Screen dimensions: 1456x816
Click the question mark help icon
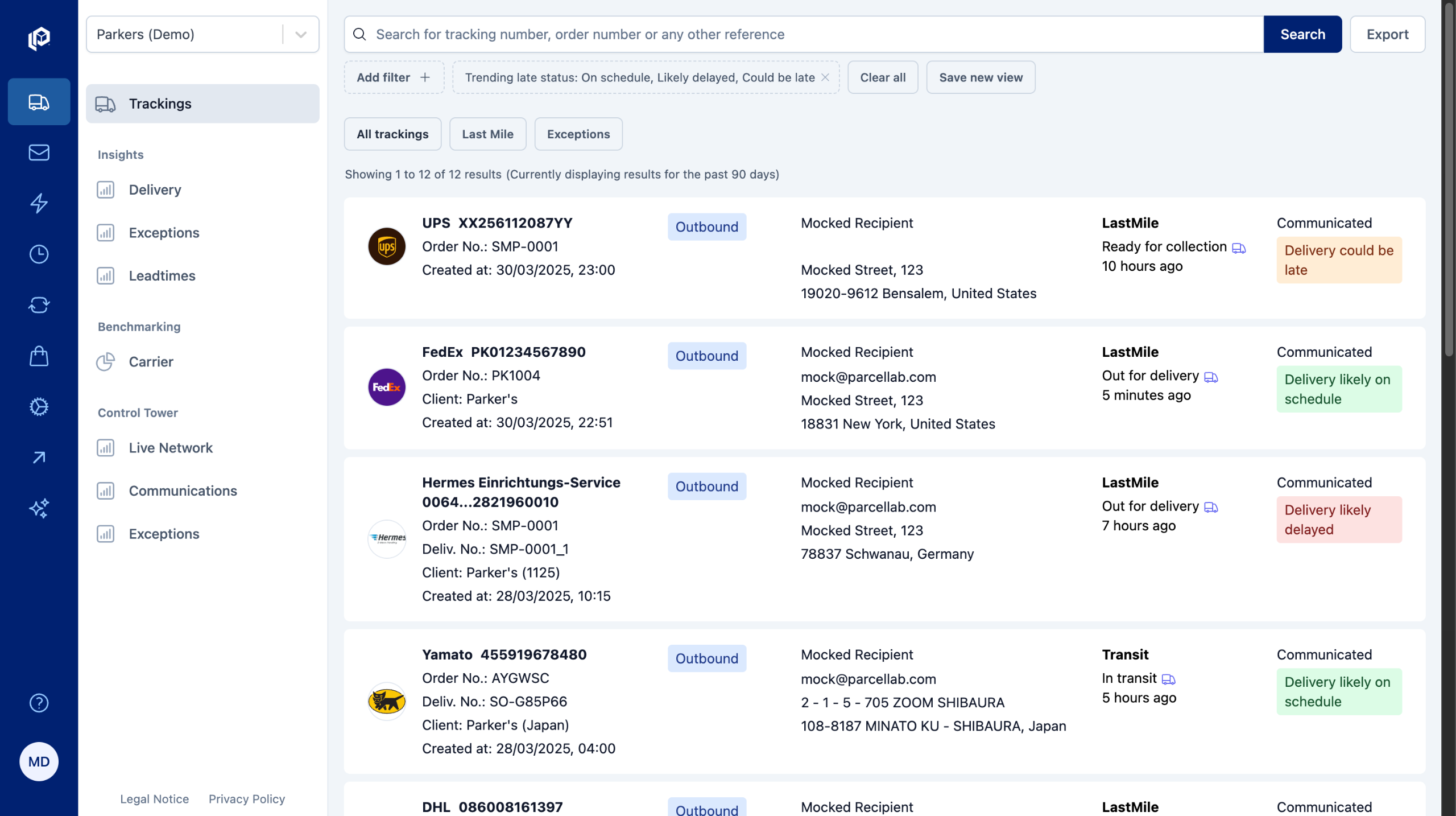[39, 703]
